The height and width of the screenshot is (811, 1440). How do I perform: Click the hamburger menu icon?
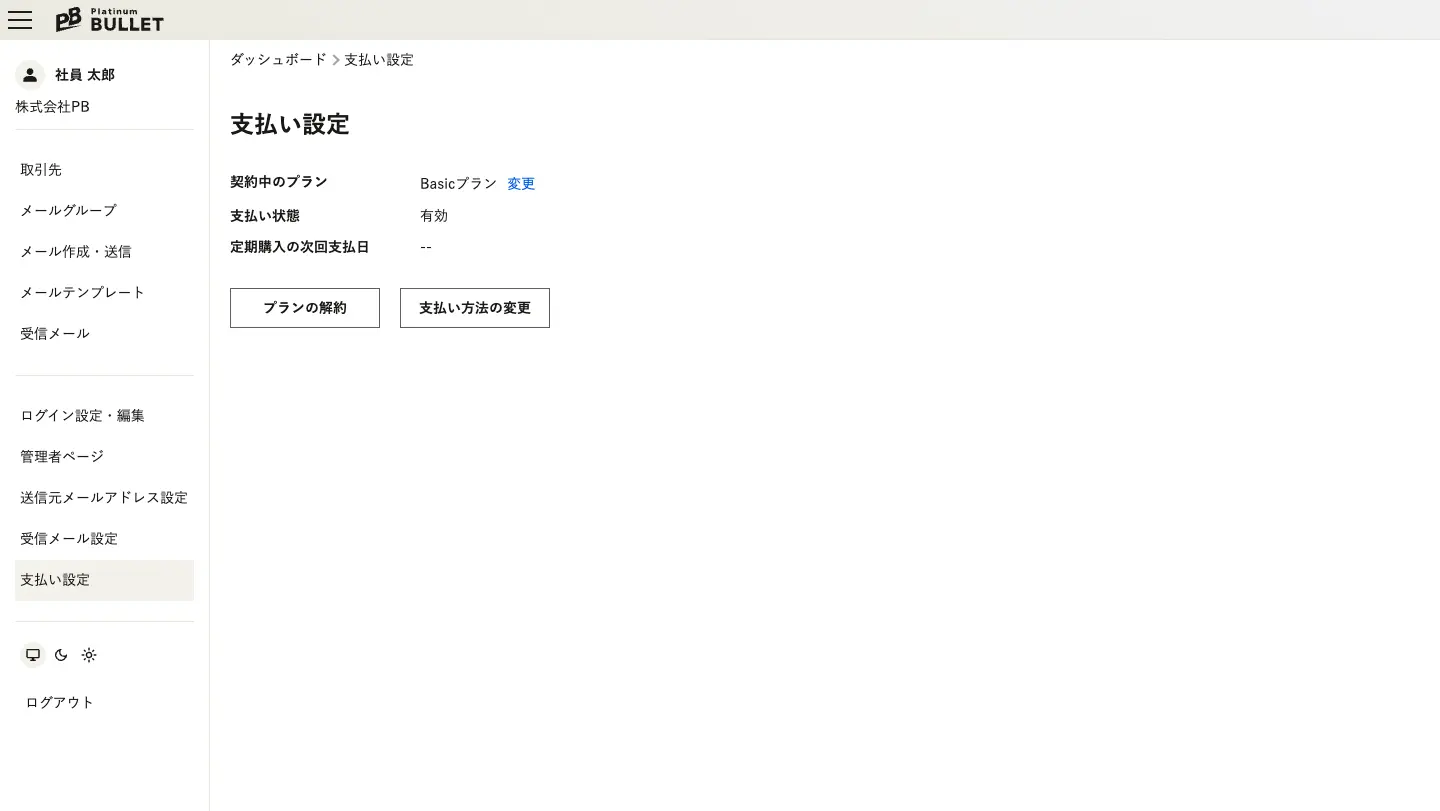20,20
